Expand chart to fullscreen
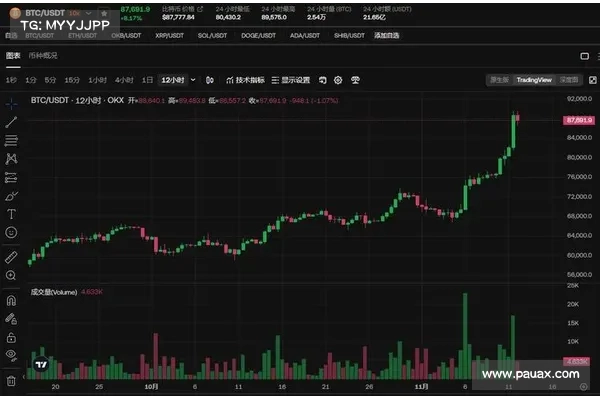 coord(592,80)
